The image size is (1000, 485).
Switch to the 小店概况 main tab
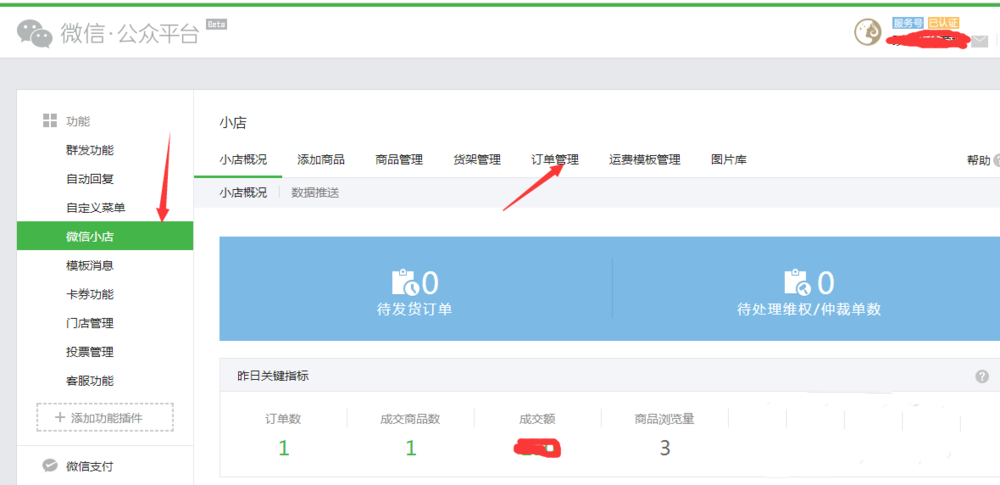(243, 160)
